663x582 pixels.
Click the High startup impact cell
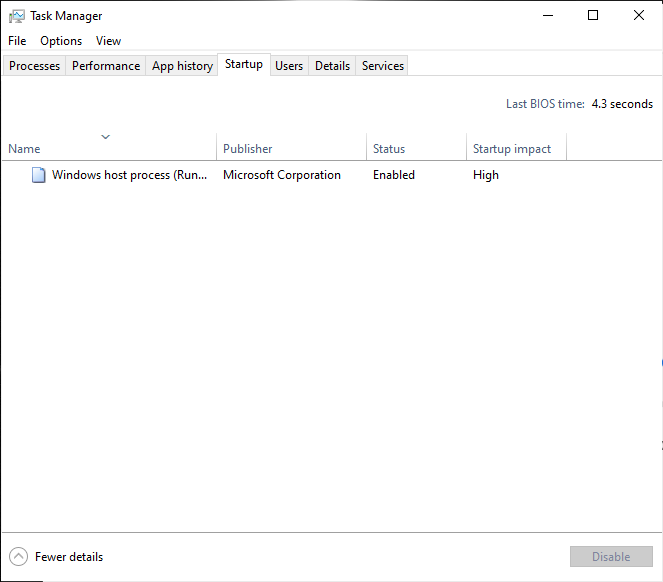[486, 175]
